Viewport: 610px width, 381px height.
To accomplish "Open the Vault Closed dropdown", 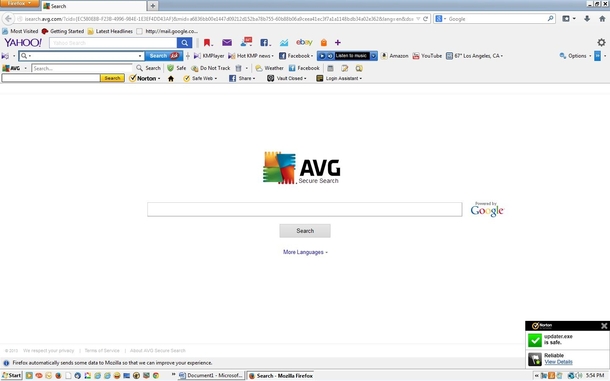I will click(x=287, y=79).
